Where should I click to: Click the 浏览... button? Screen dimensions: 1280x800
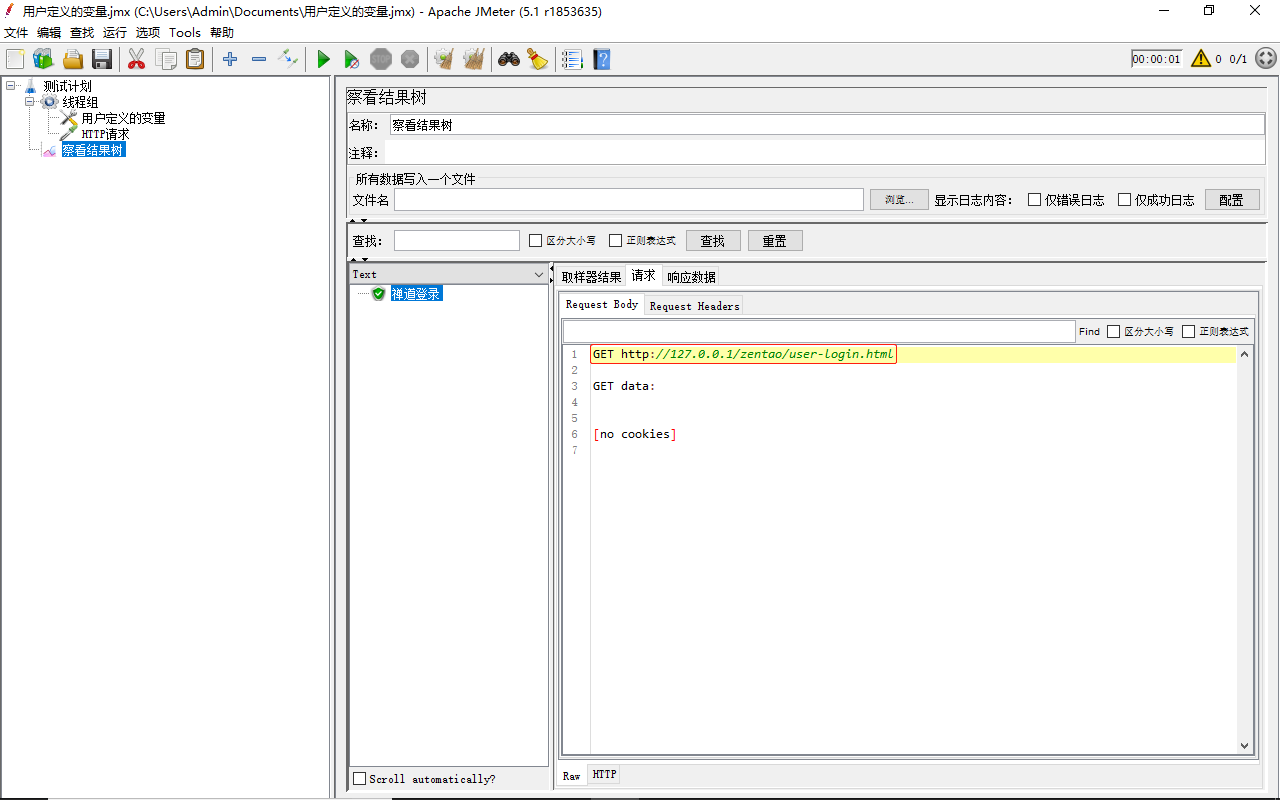click(x=899, y=200)
